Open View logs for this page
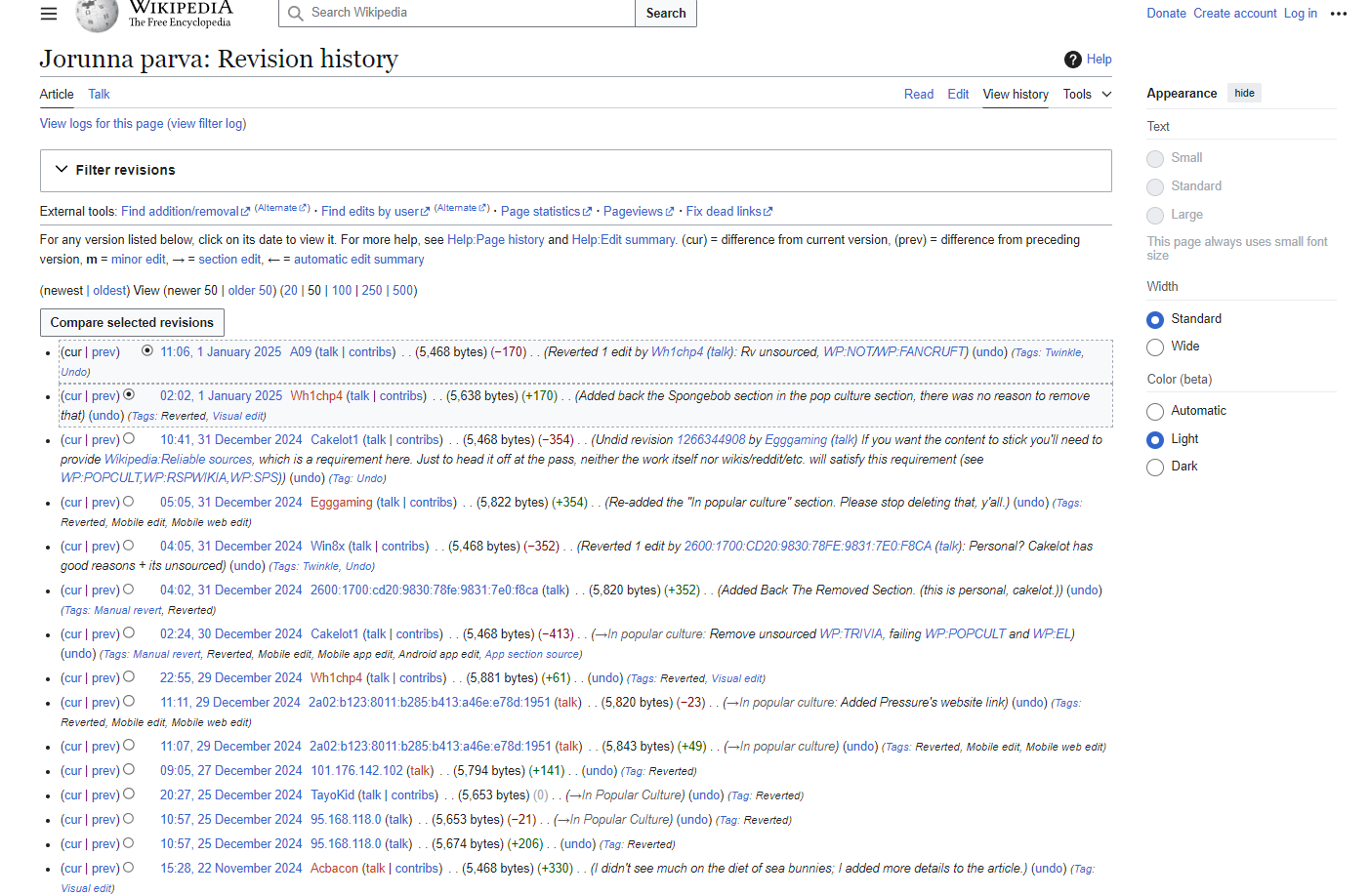 (102, 123)
